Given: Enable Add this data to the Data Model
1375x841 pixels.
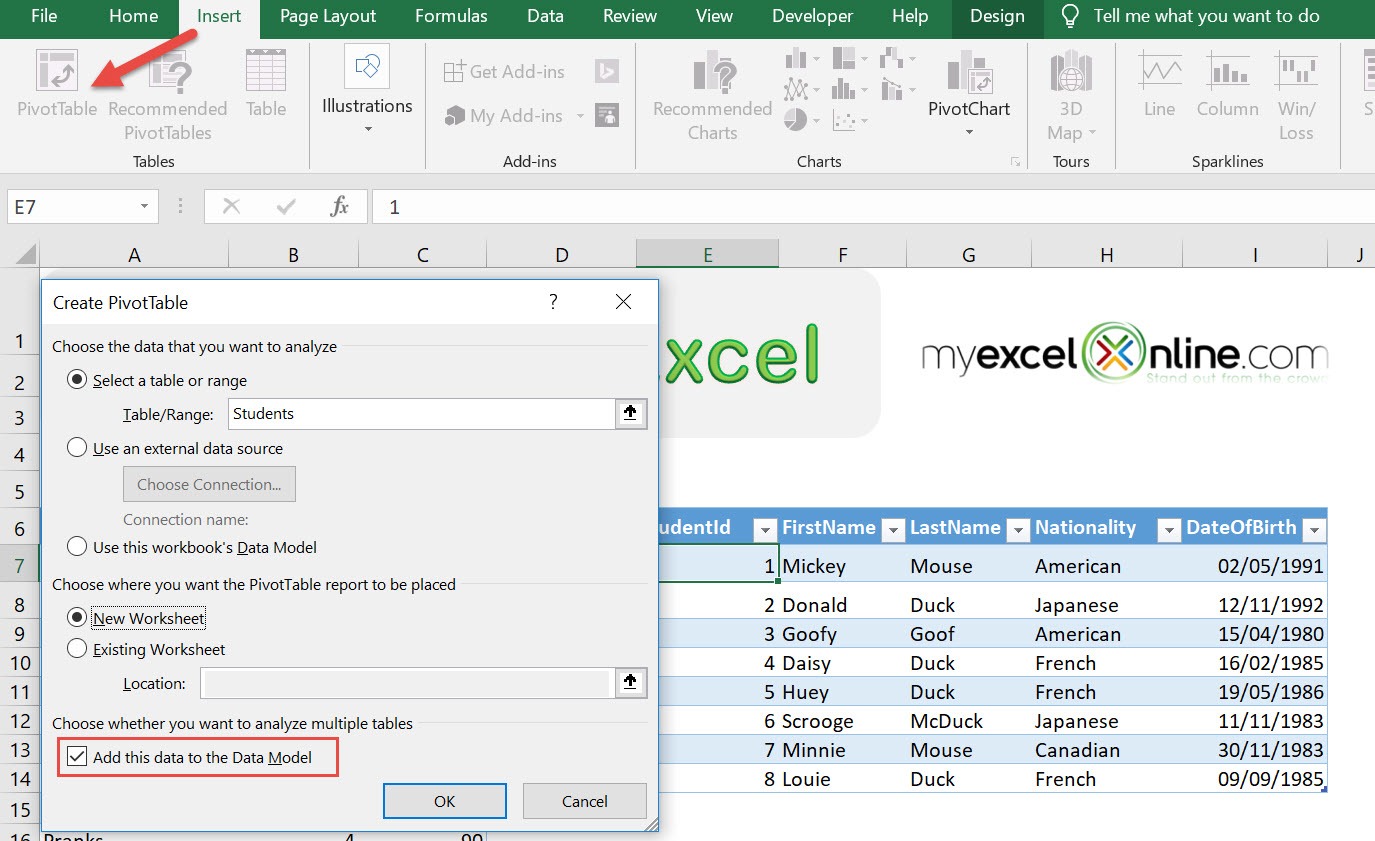Looking at the screenshot, I should 78,757.
